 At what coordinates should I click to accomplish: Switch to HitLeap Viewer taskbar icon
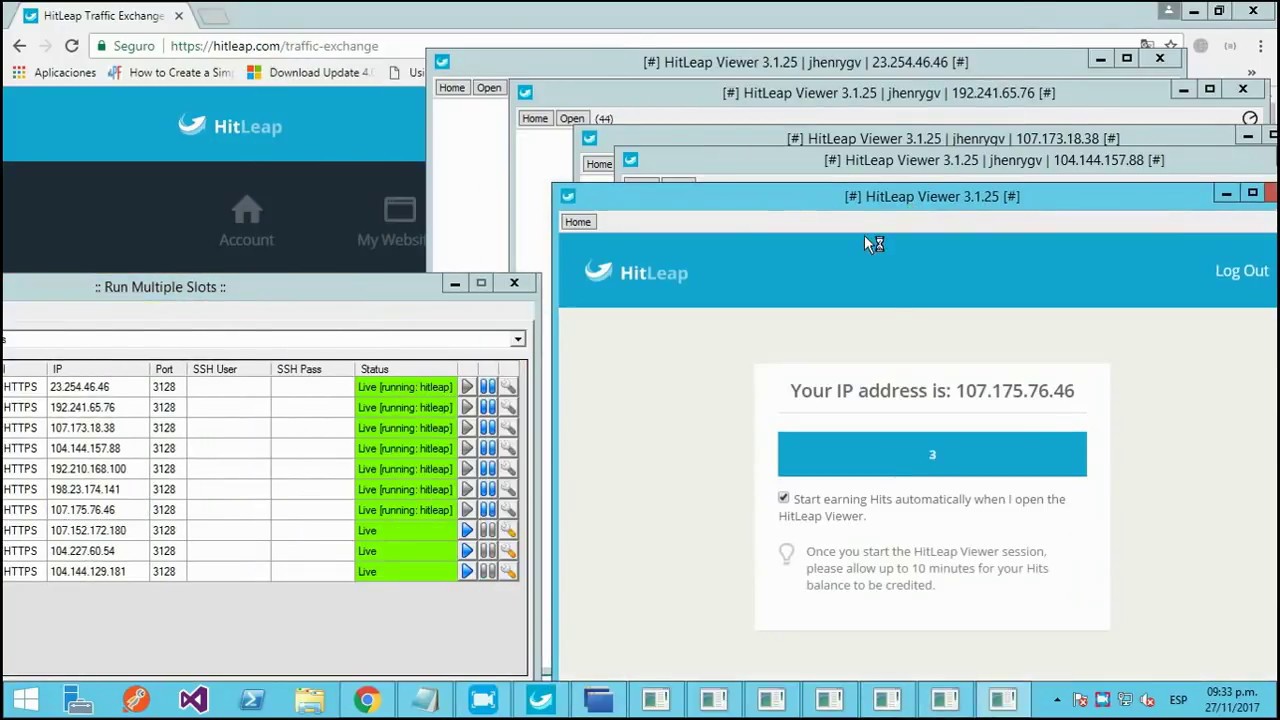541,700
